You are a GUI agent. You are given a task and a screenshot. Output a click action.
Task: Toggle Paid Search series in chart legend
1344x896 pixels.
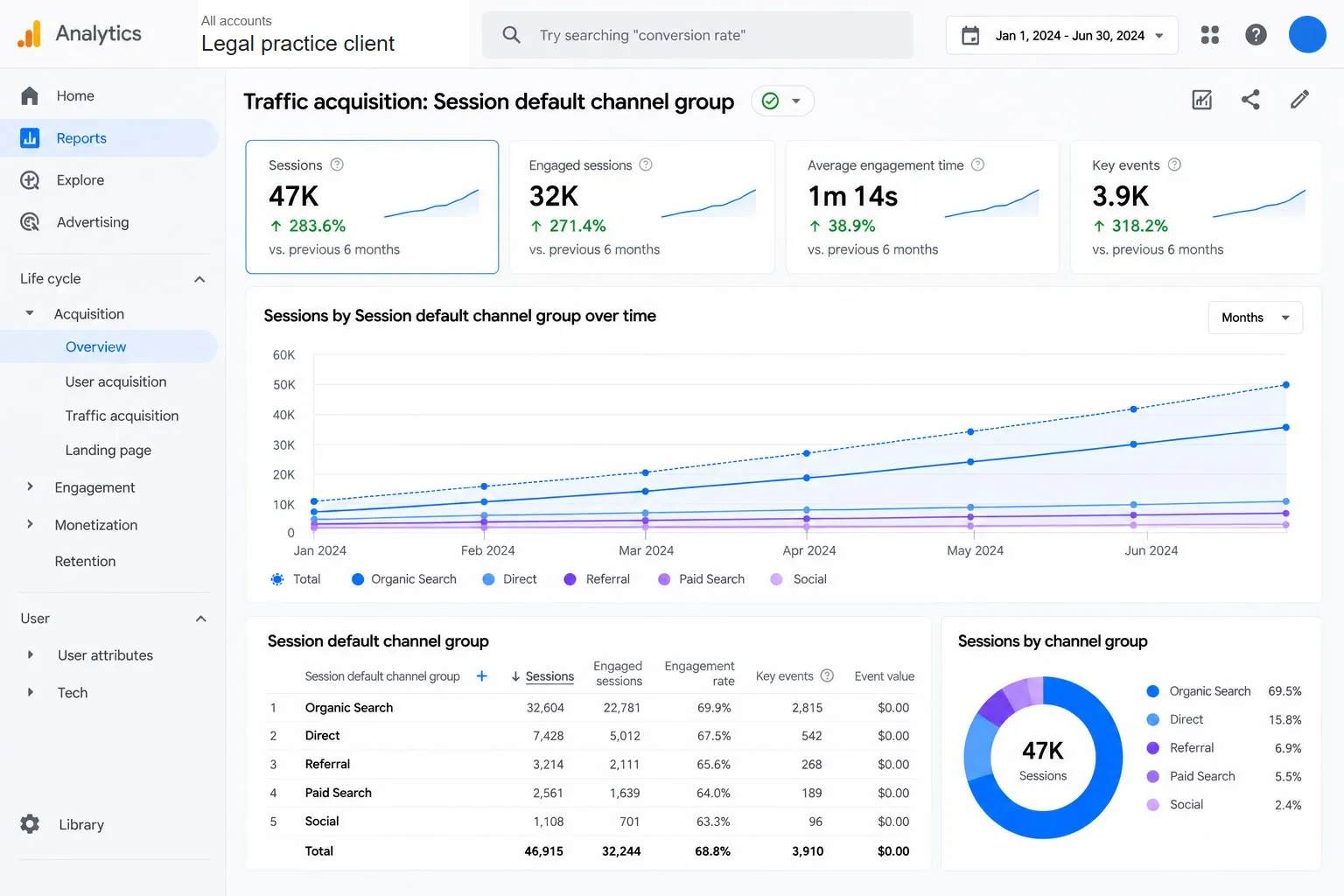click(x=702, y=579)
